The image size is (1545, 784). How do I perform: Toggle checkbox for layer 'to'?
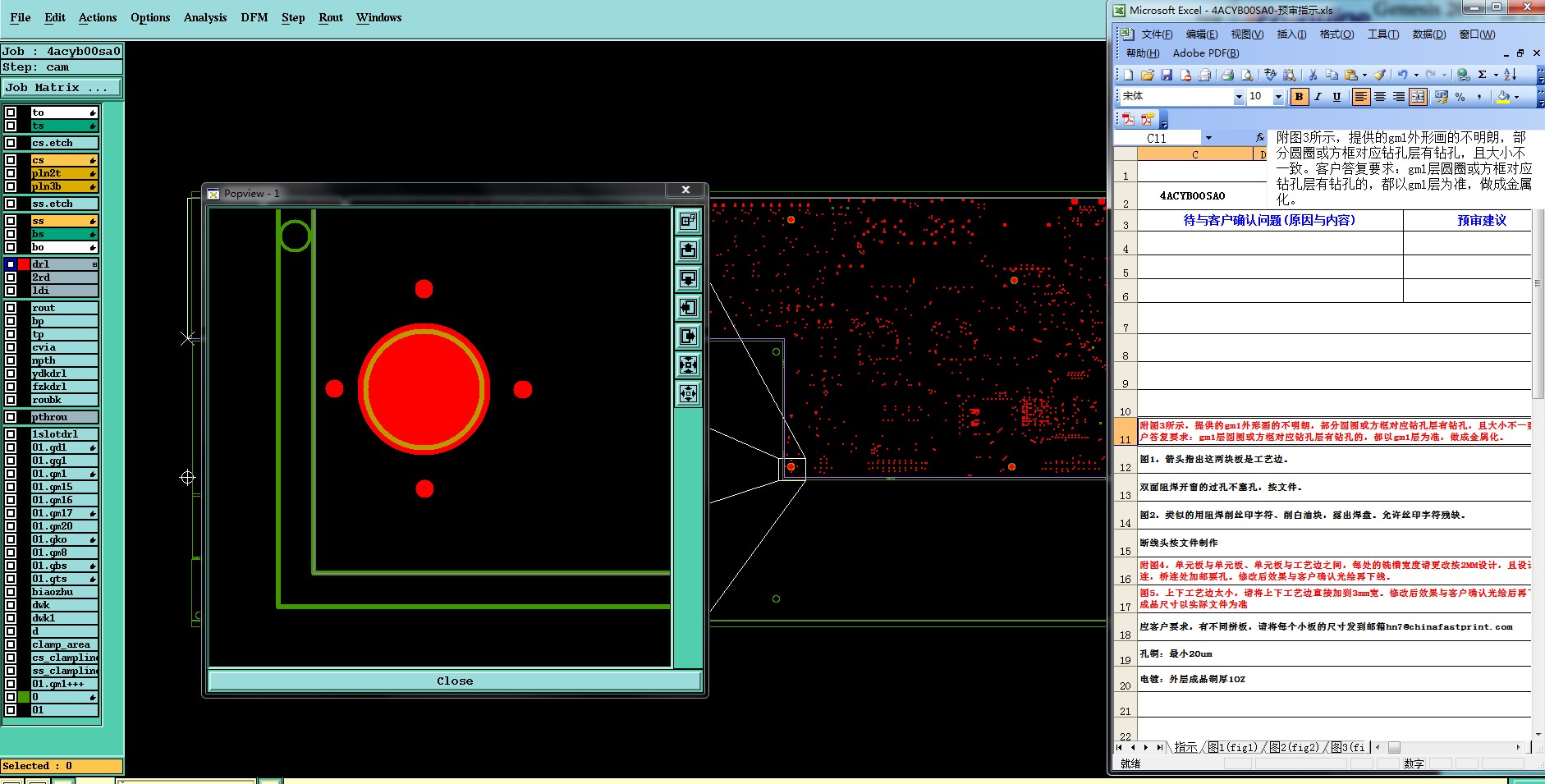coord(11,112)
